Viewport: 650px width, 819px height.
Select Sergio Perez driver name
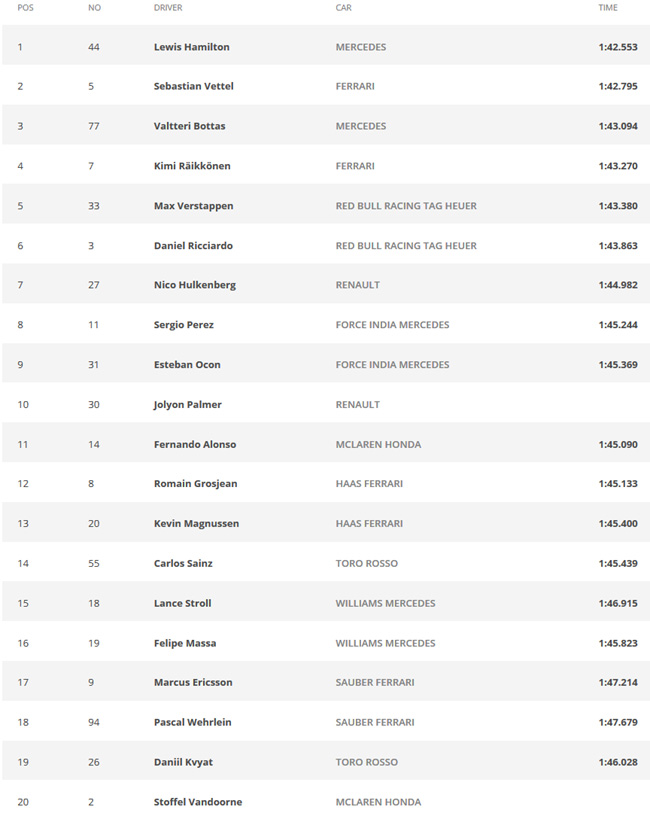click(x=183, y=325)
